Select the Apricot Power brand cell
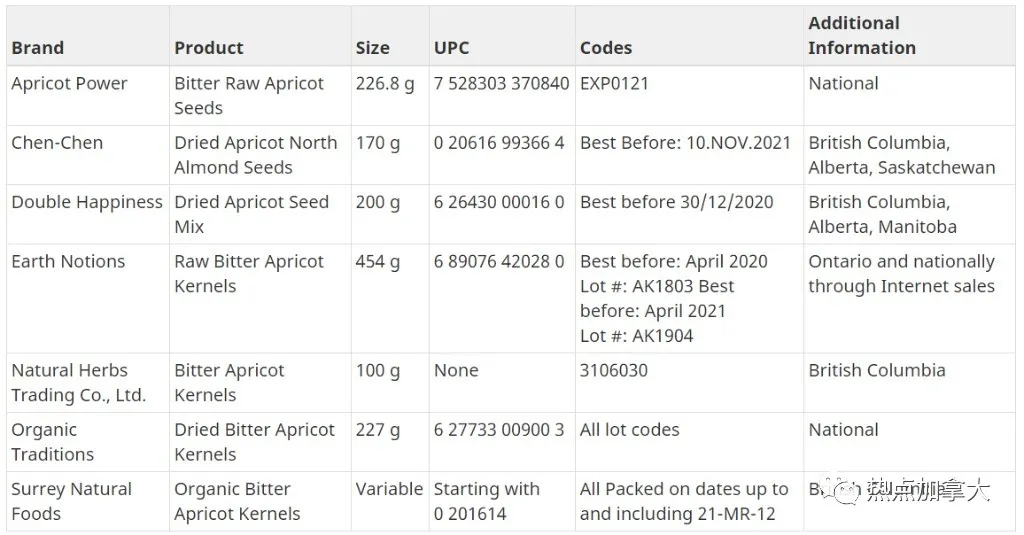The width and height of the screenshot is (1024, 535). coord(88,95)
